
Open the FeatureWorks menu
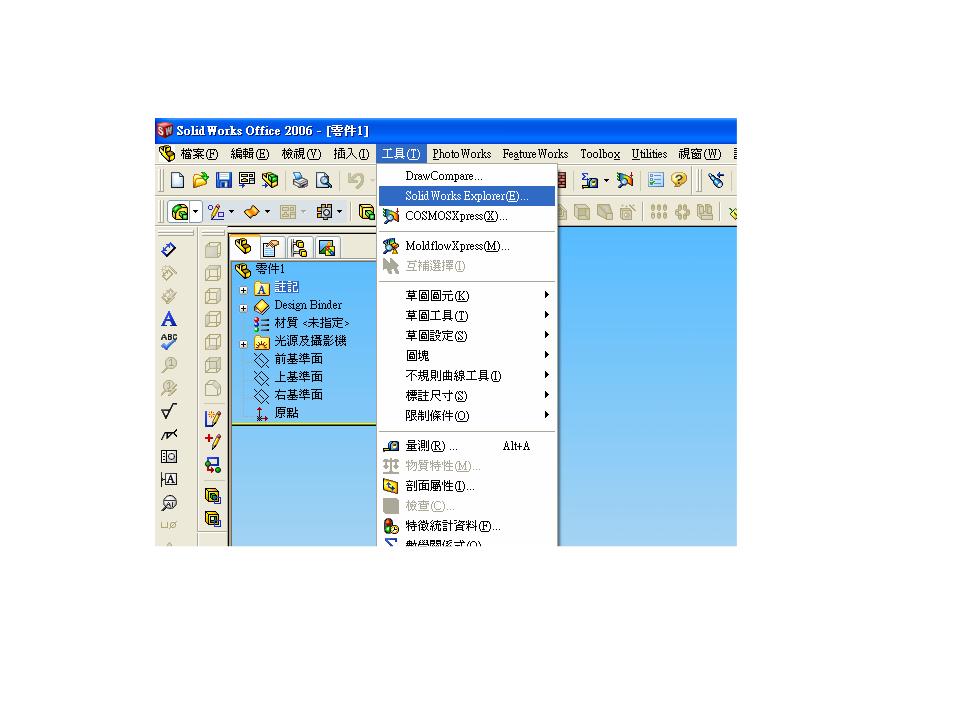point(535,154)
